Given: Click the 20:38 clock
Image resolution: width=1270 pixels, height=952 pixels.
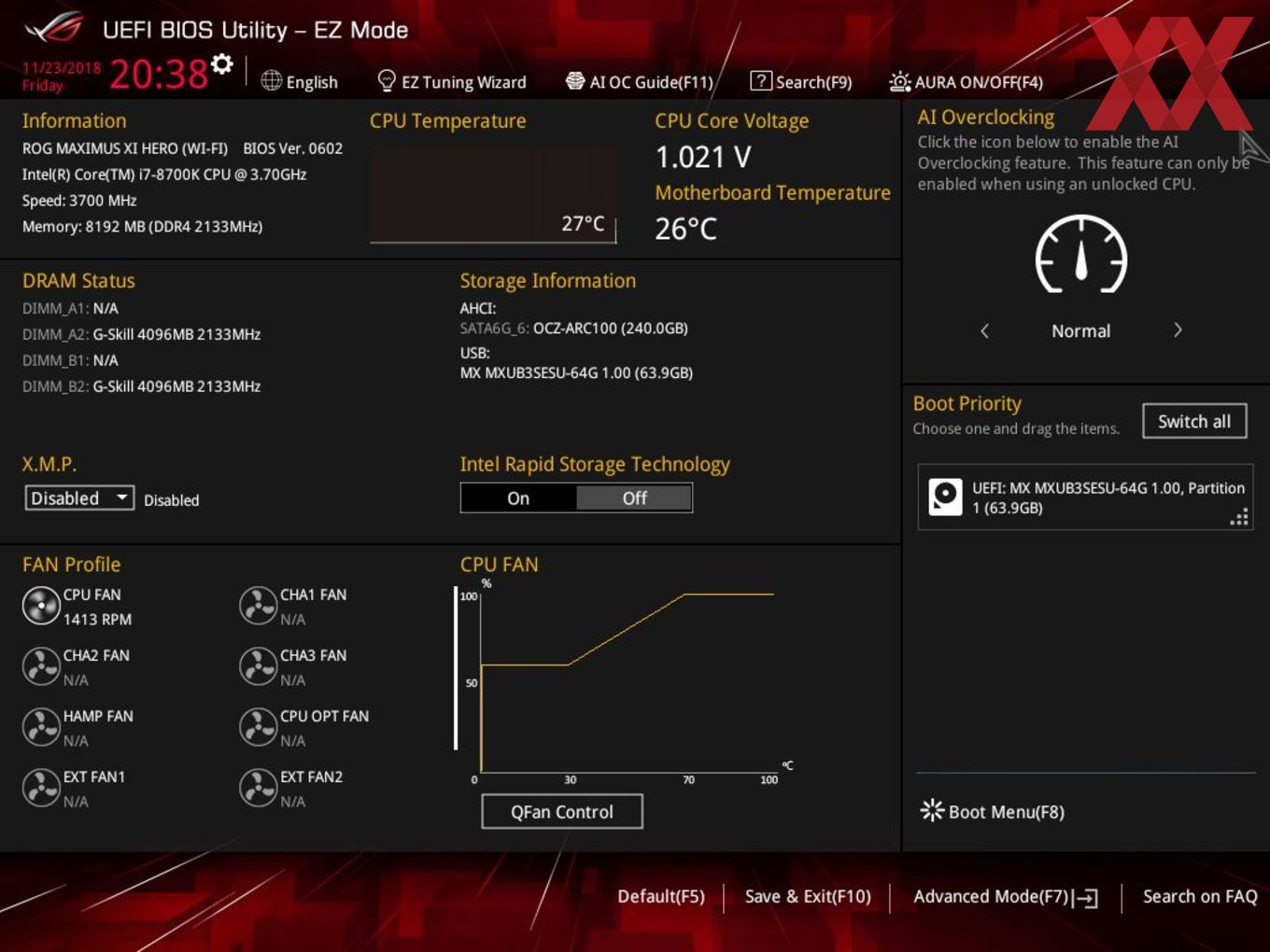Looking at the screenshot, I should [159, 74].
